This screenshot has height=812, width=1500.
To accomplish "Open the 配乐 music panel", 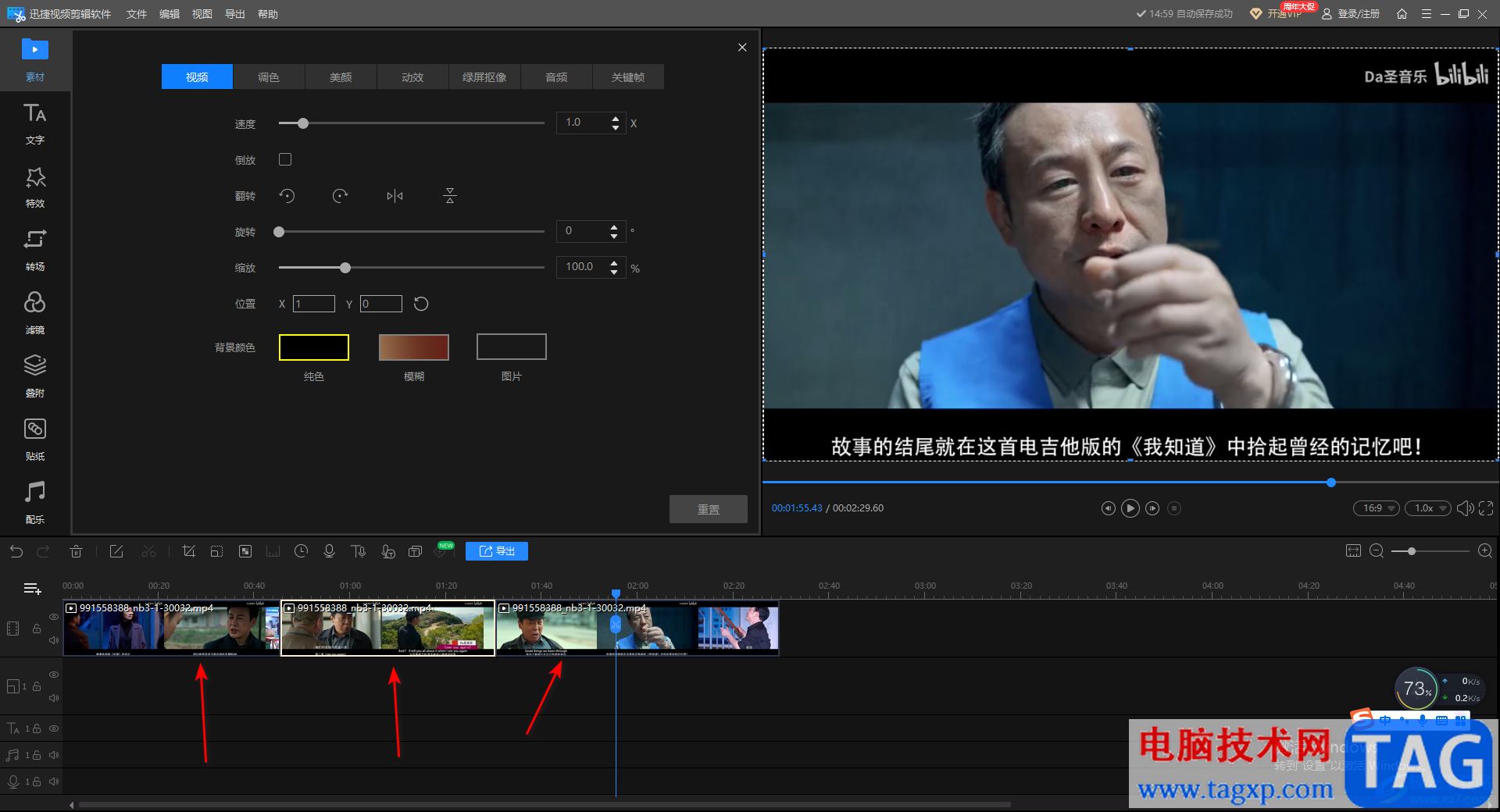I will click(x=35, y=503).
